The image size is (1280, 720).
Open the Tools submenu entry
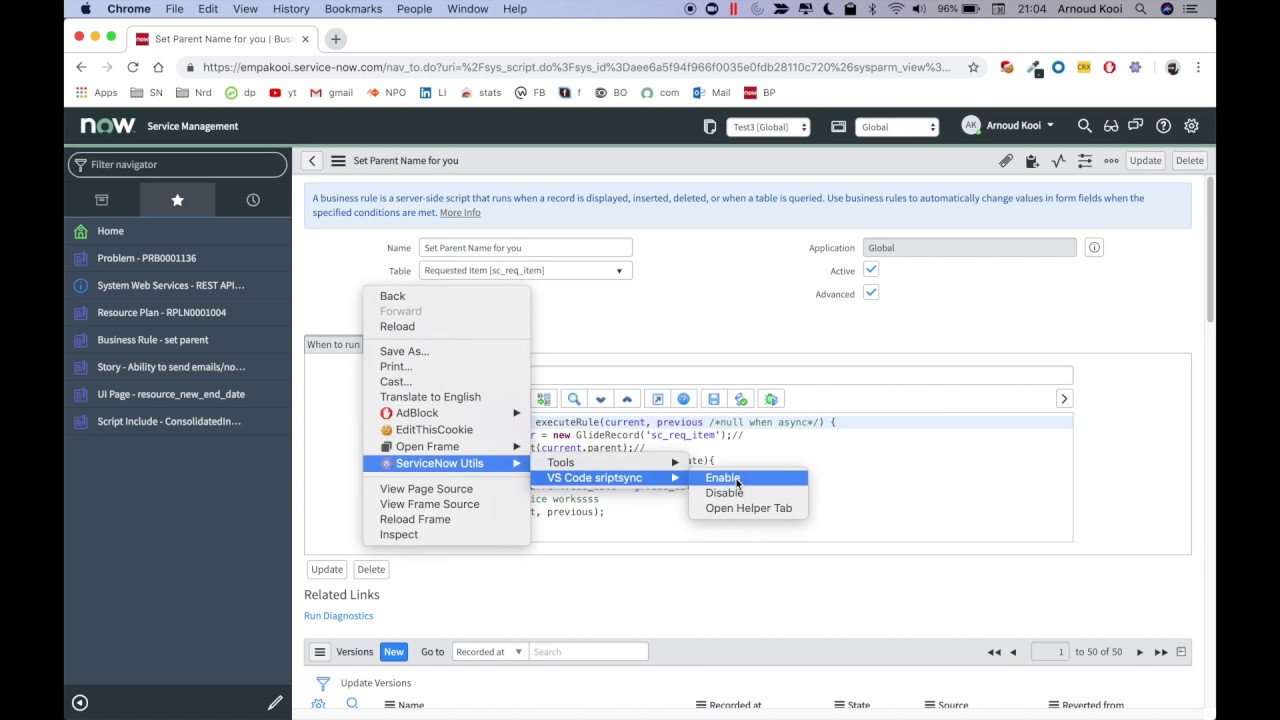tap(560, 462)
